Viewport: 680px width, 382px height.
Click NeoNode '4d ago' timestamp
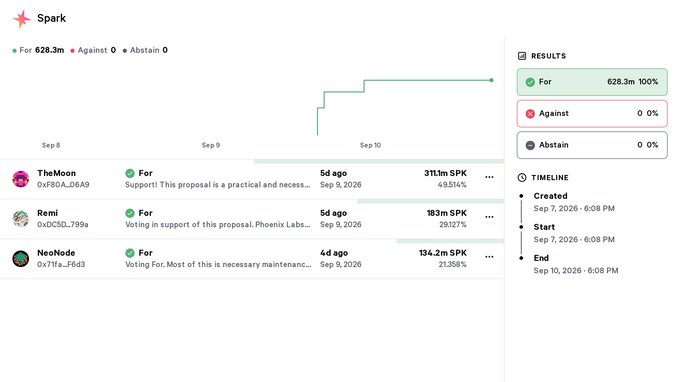(334, 253)
